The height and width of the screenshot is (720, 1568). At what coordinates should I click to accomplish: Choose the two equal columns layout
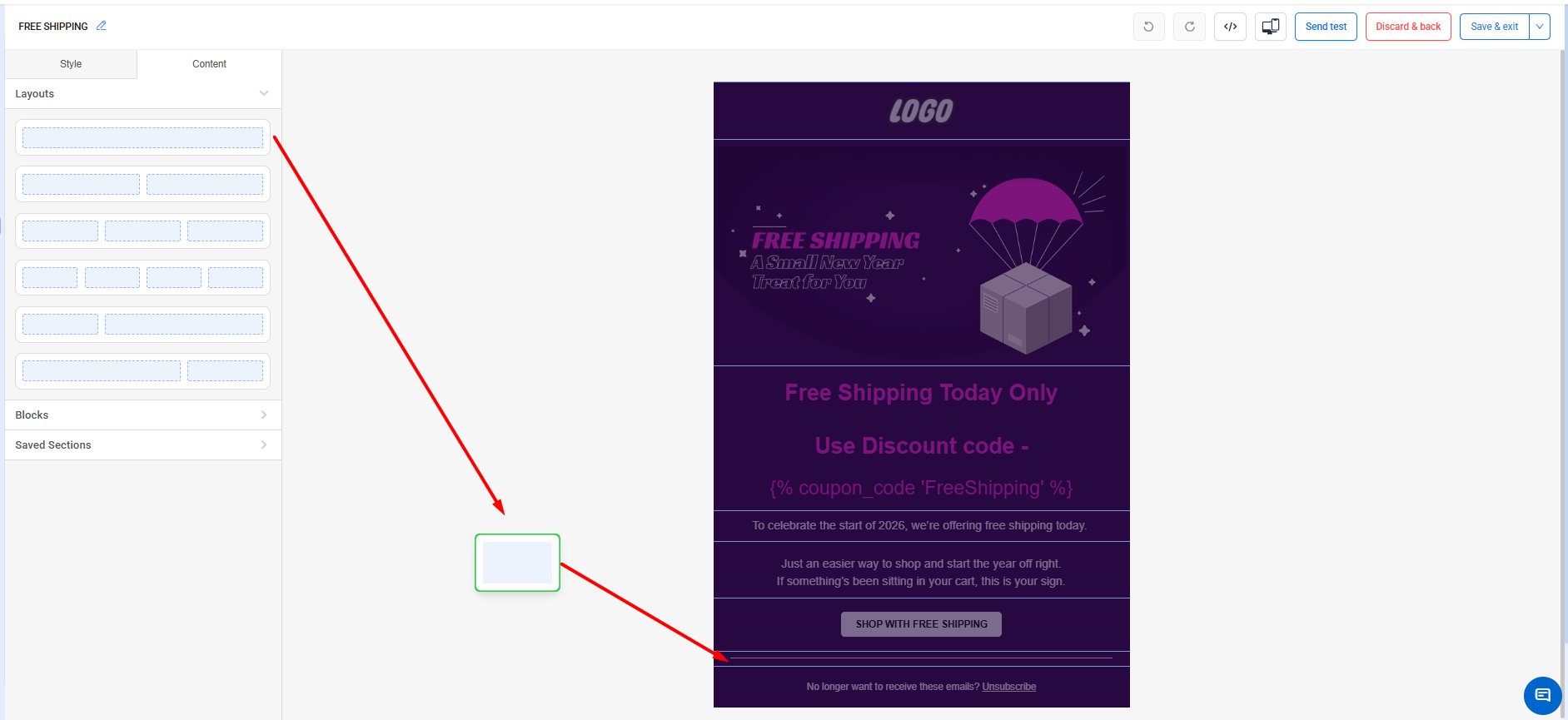click(x=142, y=184)
